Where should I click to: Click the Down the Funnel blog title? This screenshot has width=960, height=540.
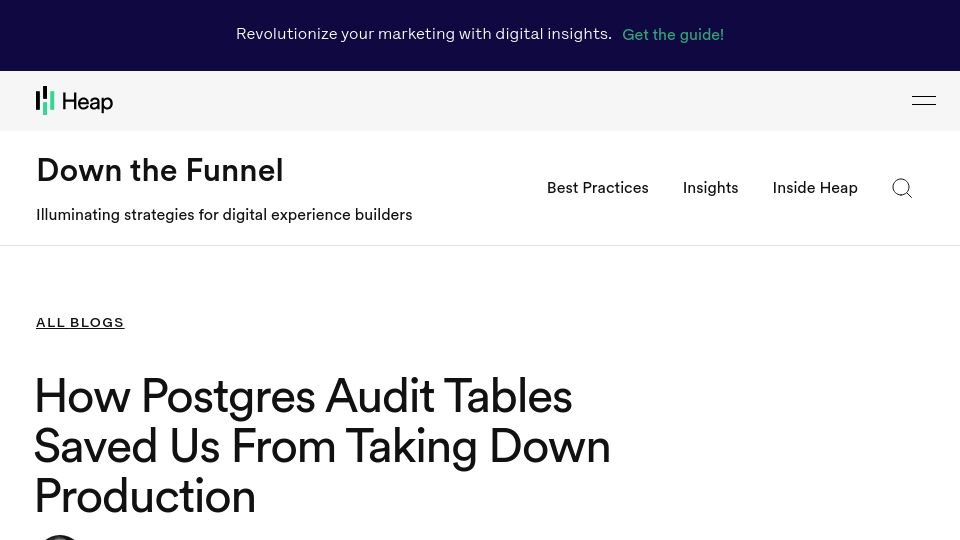[160, 170]
